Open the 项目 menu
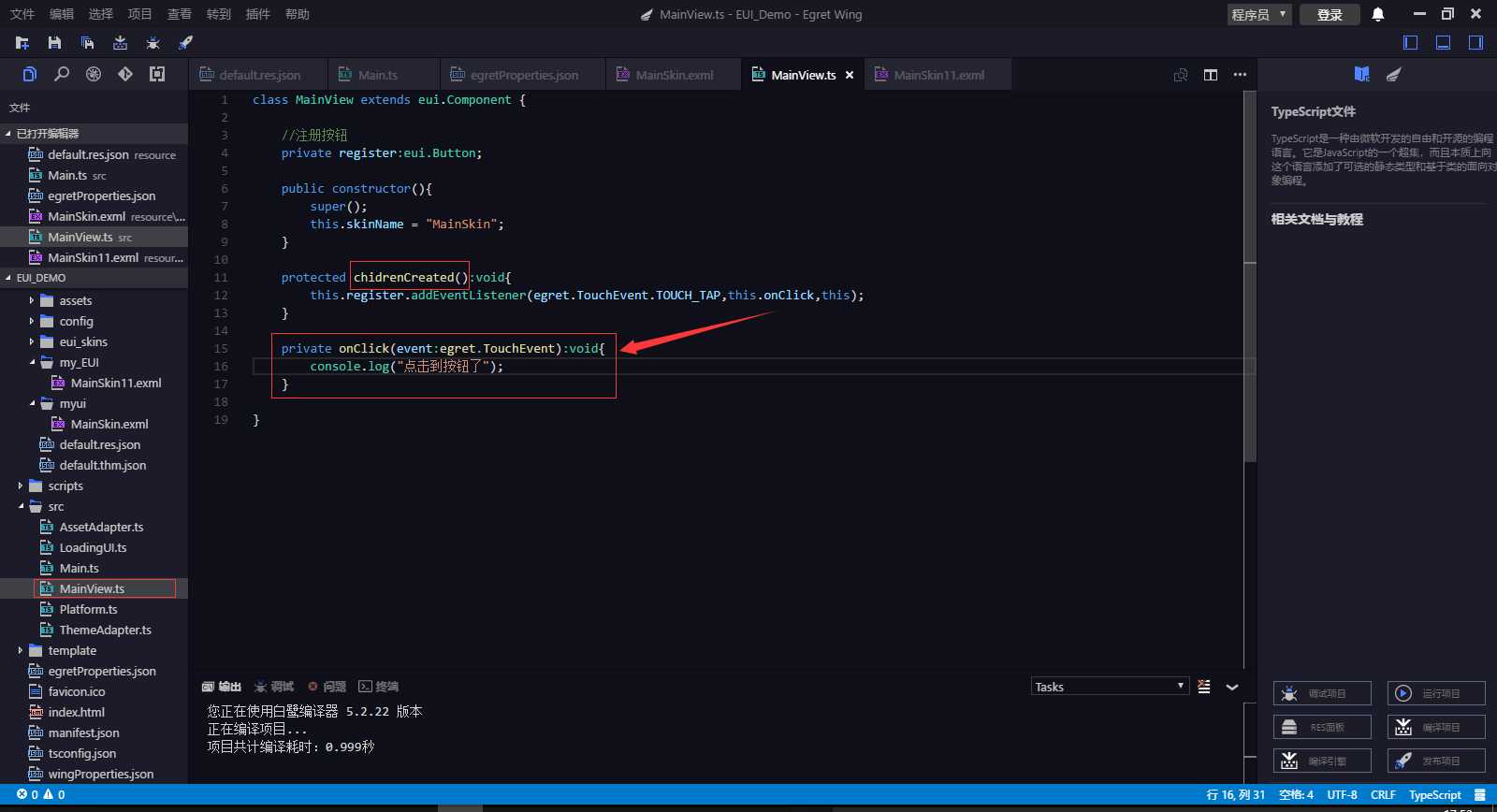 point(140,14)
